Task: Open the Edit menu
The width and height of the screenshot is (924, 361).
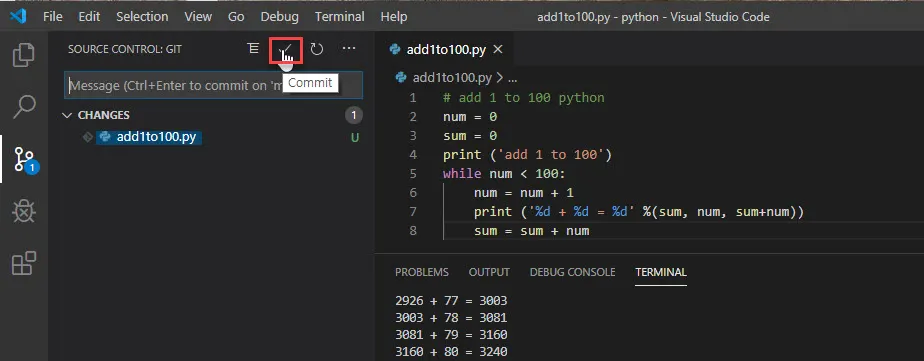Action: (x=89, y=16)
